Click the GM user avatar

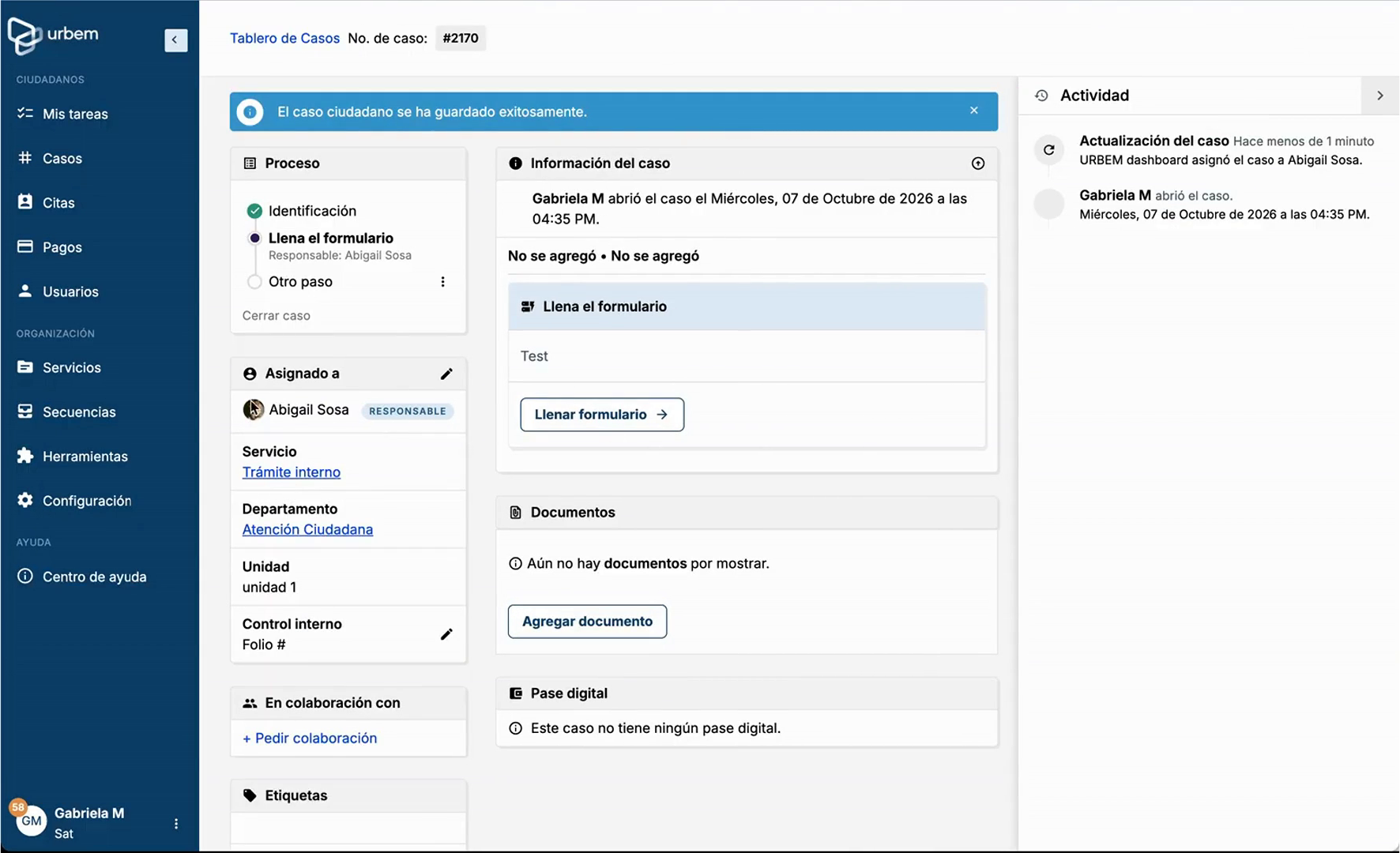[x=31, y=821]
